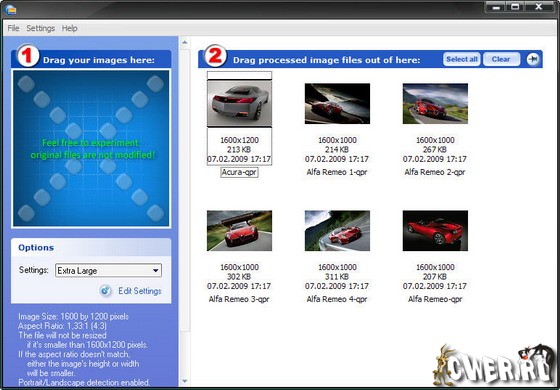Click the Image Size 1600 by 1200 text

74,316
